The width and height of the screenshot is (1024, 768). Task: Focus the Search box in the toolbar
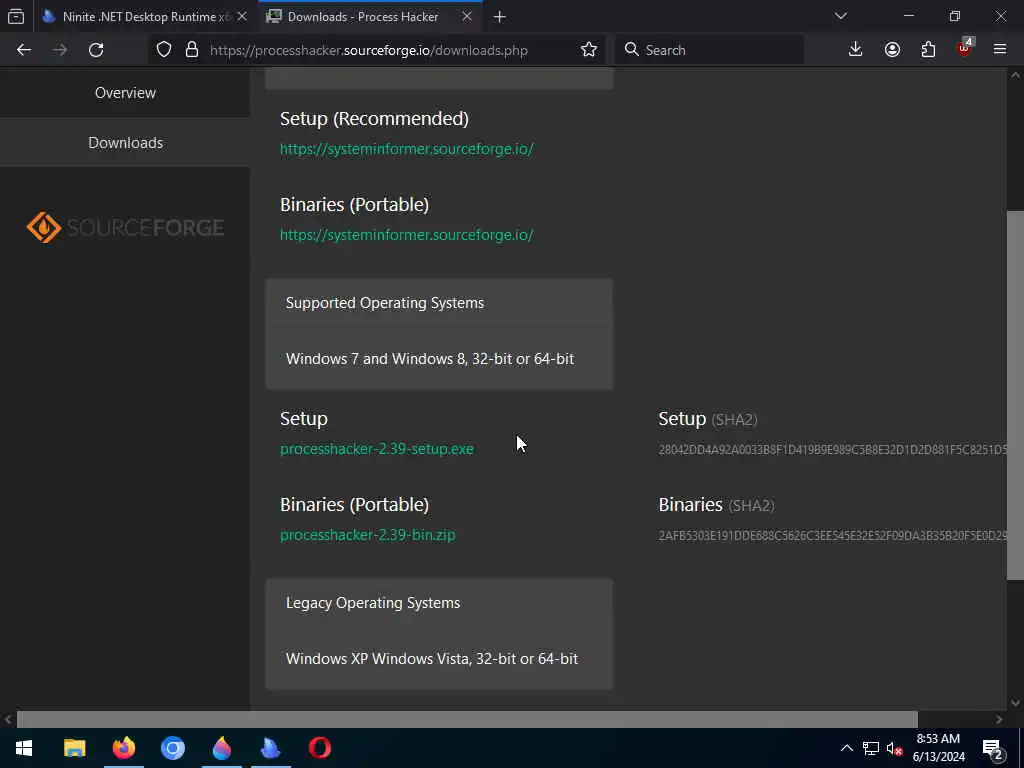coord(709,50)
